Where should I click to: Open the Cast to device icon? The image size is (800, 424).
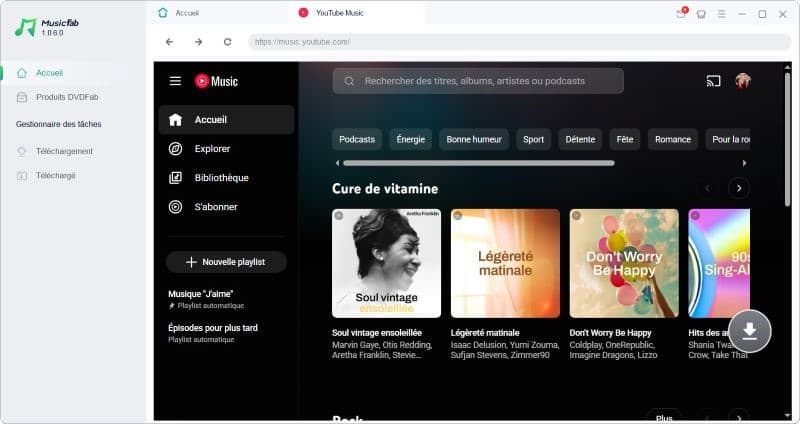pyautogui.click(x=713, y=81)
